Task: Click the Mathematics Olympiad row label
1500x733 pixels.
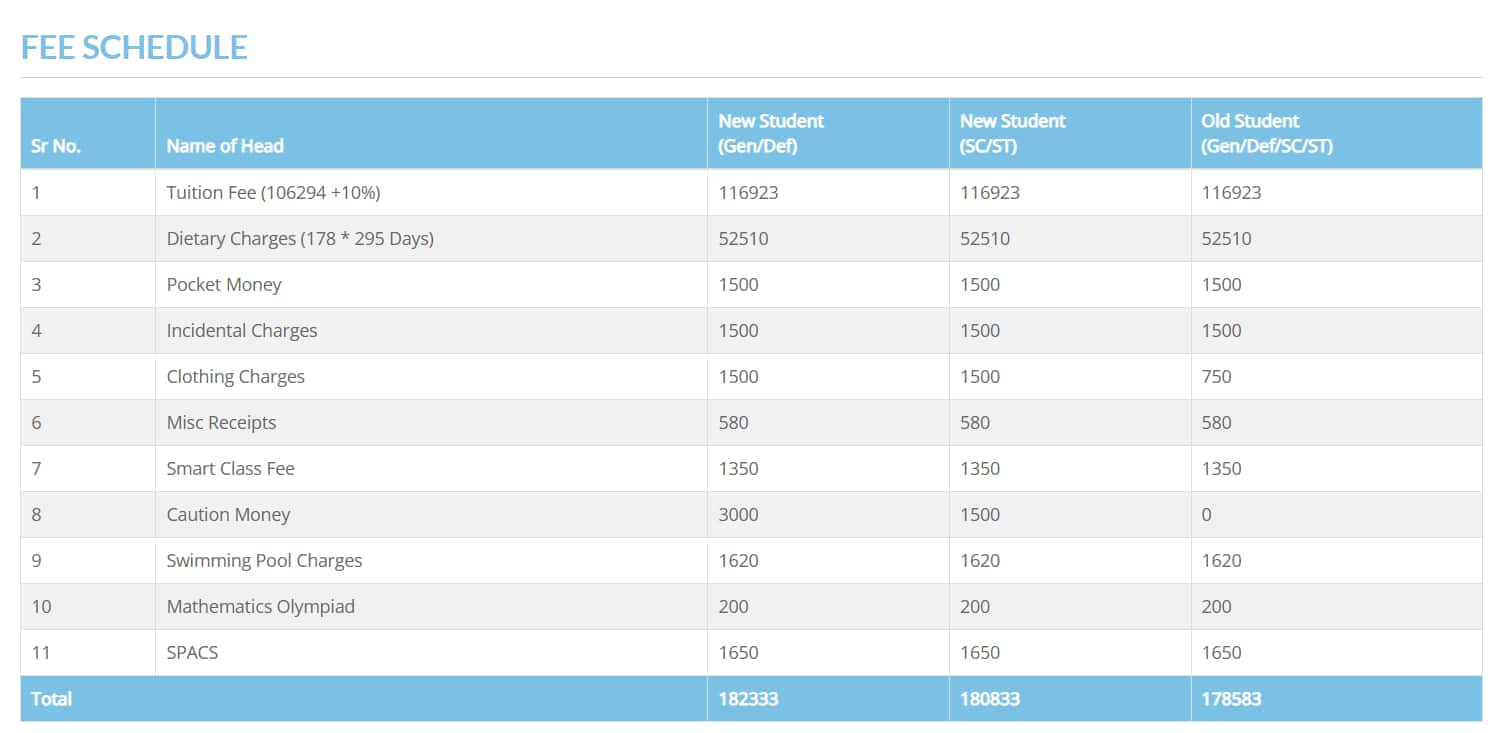Action: [x=261, y=607]
